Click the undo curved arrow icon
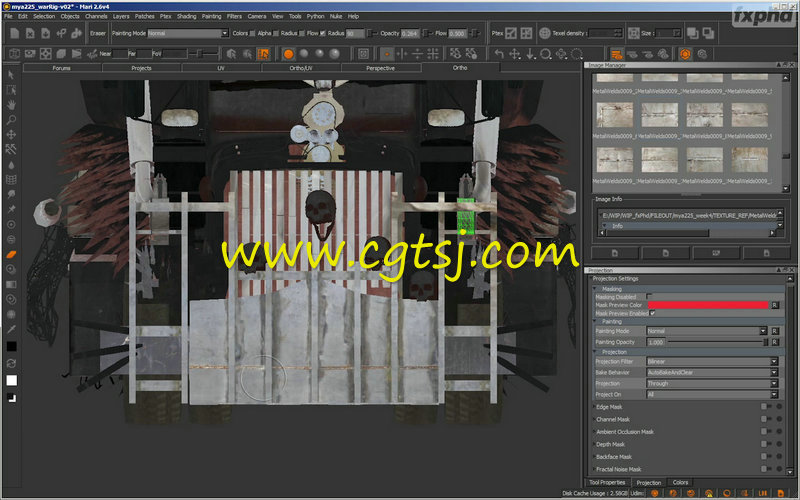The height and width of the screenshot is (500, 800). (499, 54)
